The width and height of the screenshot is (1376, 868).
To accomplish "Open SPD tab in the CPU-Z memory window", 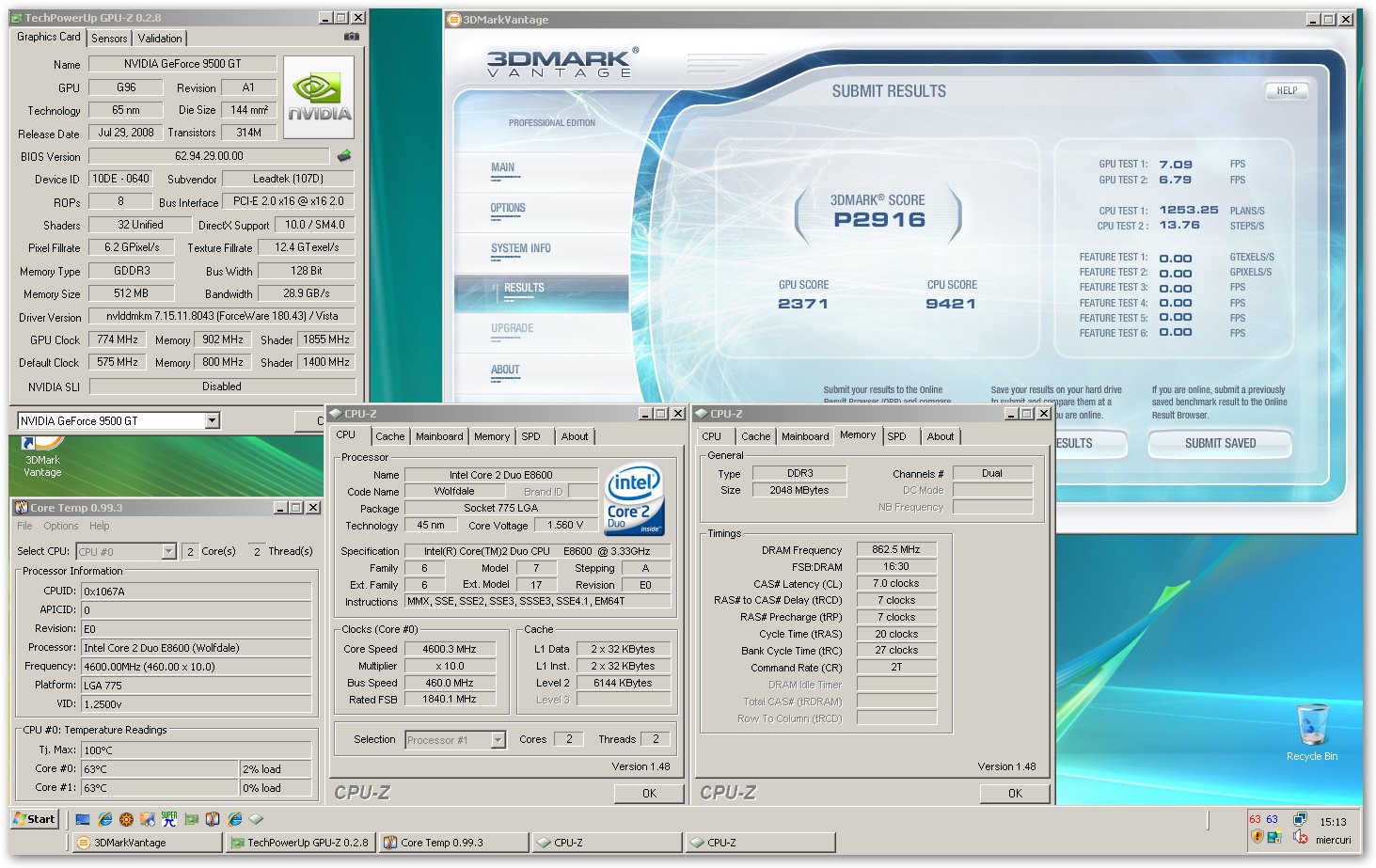I will pos(896,436).
